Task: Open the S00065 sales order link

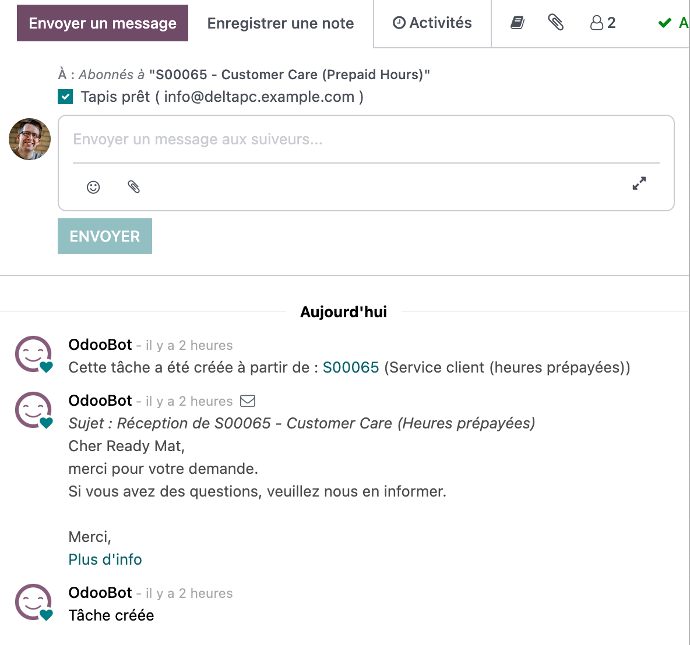Action: 350,367
